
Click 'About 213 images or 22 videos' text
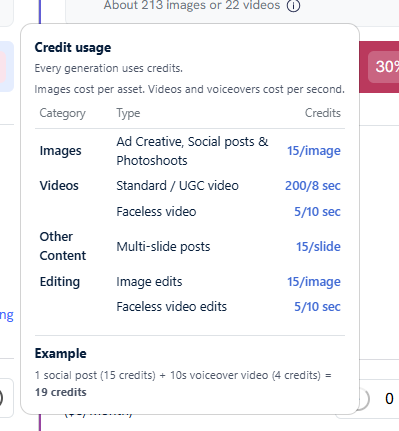click(192, 5)
